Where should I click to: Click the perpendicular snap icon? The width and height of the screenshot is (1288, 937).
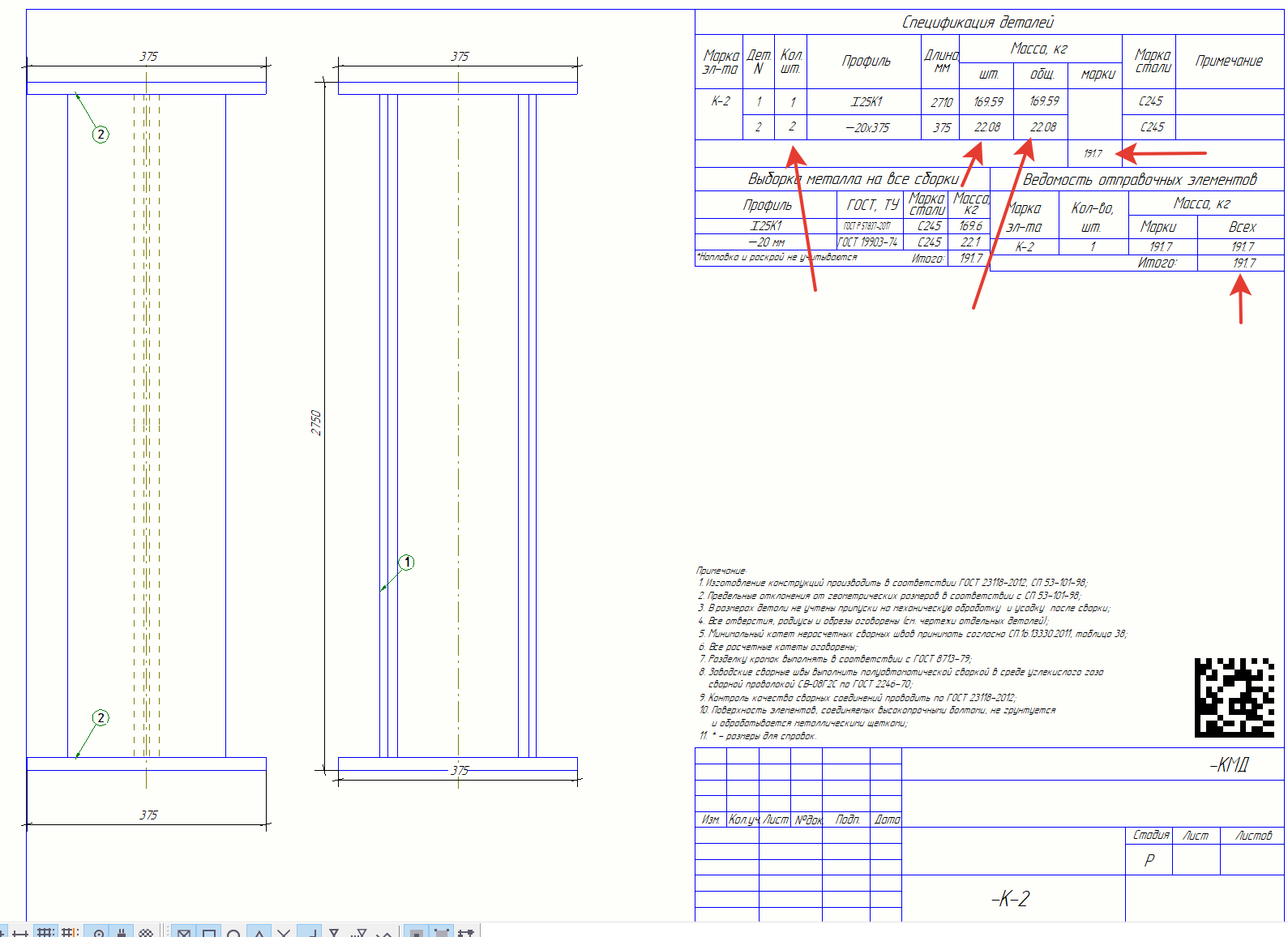pyautogui.click(x=309, y=932)
